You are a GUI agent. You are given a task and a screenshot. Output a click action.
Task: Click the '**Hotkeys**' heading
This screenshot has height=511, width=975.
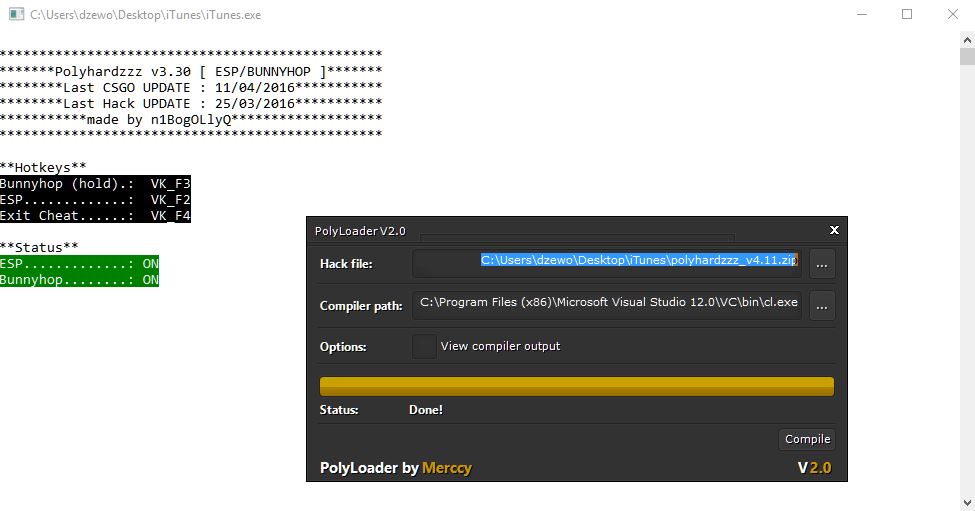click(43, 167)
